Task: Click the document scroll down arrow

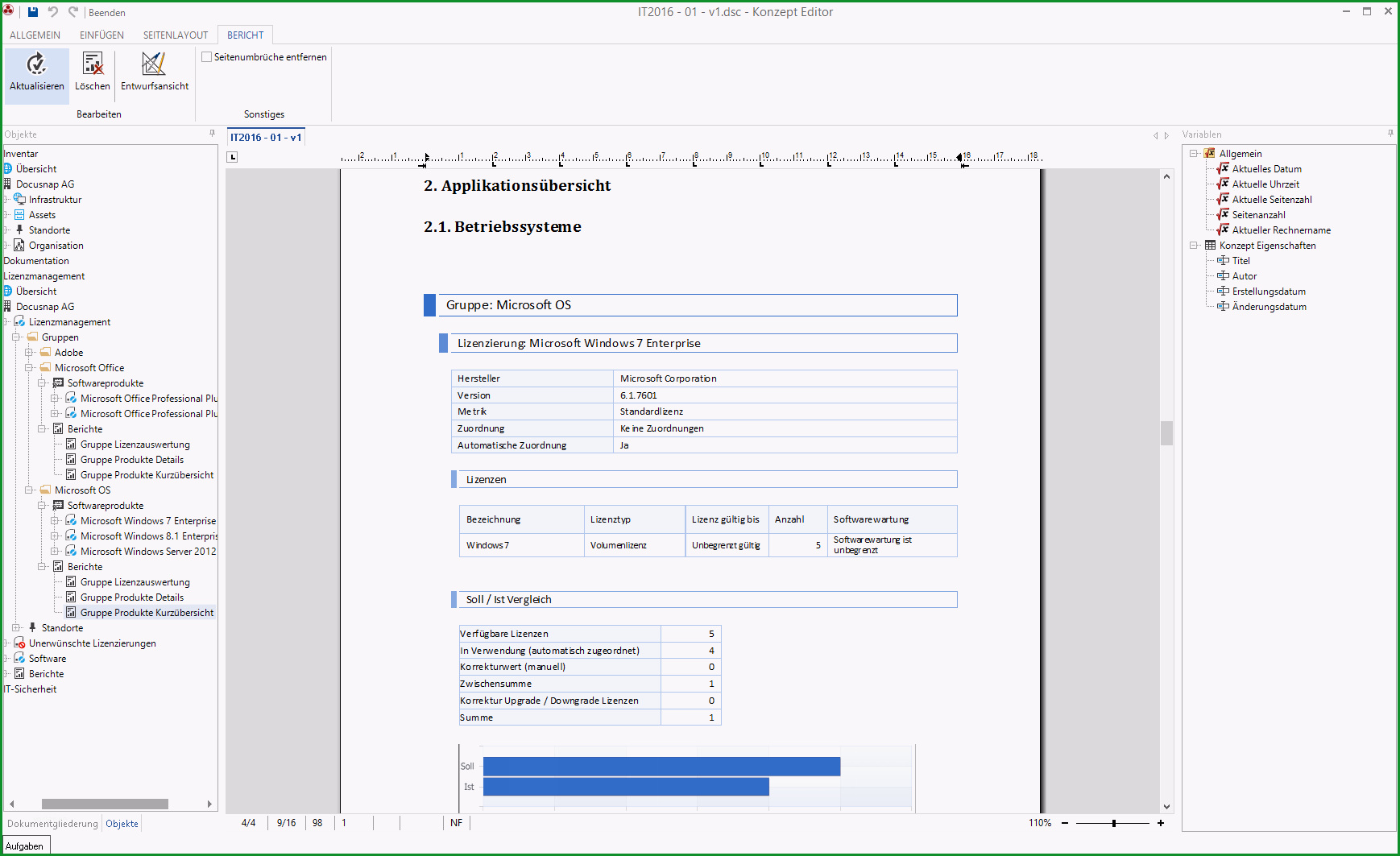Action: pyautogui.click(x=1166, y=806)
